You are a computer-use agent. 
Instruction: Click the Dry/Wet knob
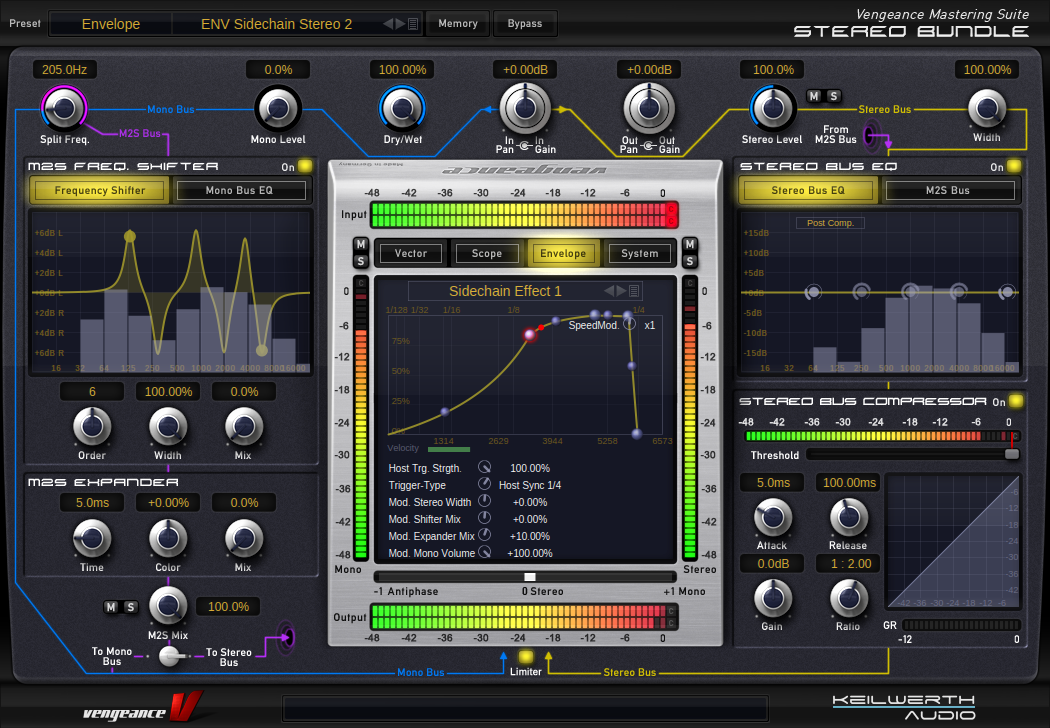pyautogui.click(x=402, y=108)
